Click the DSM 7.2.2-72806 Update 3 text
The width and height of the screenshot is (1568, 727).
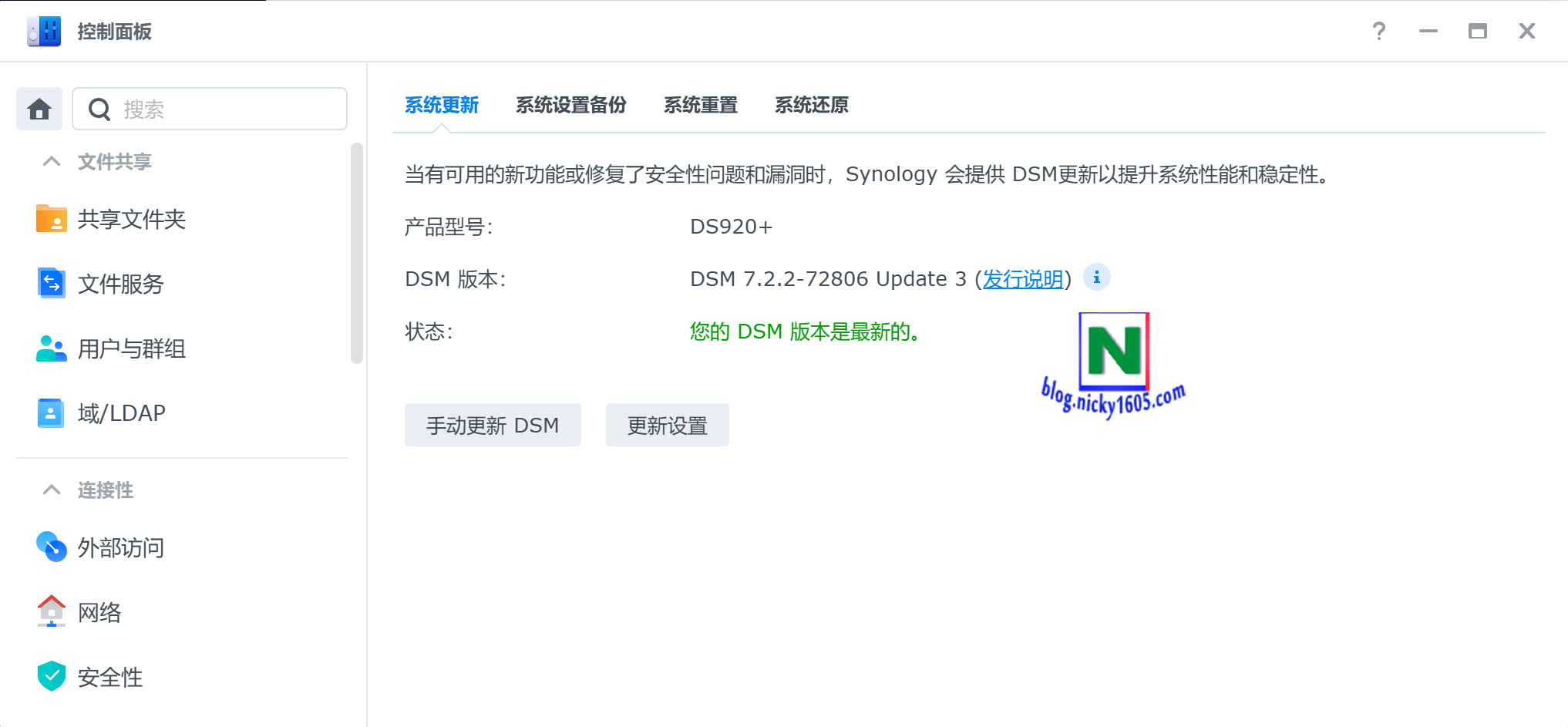coord(828,279)
